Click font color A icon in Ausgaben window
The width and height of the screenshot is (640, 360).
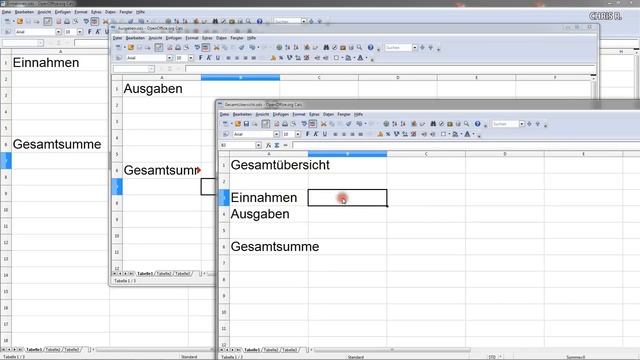pyautogui.click(x=360, y=58)
